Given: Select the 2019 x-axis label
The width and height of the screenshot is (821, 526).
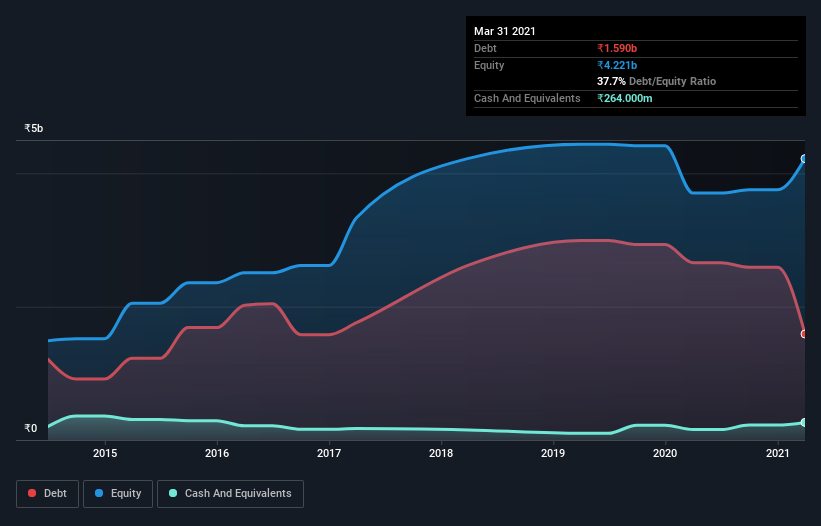Looking at the screenshot, I should tap(553, 453).
